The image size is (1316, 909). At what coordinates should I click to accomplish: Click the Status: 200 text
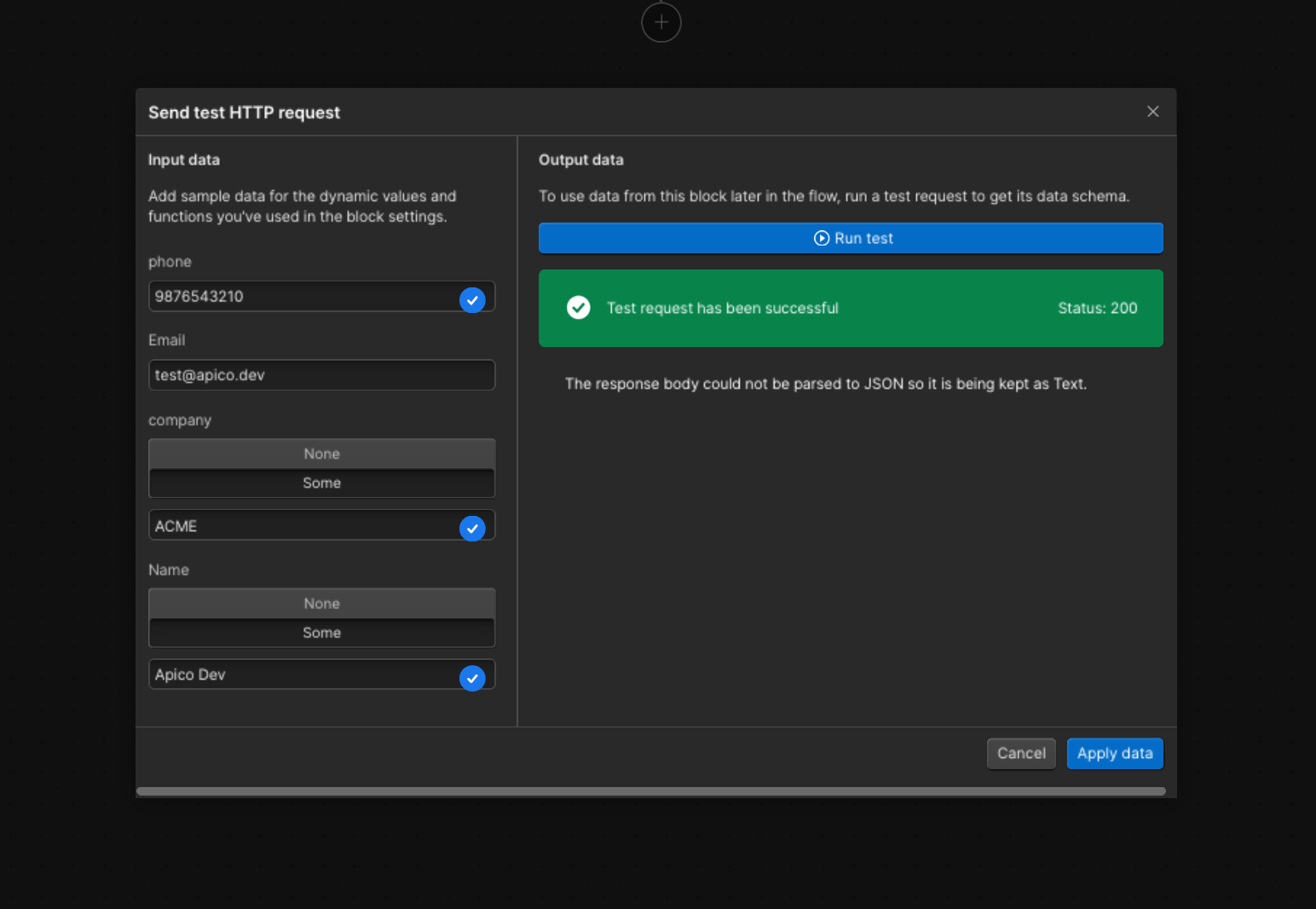[1098, 308]
